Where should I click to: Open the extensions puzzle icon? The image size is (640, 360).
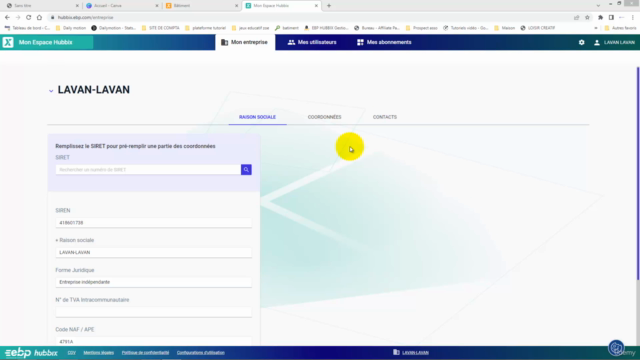tap(600, 18)
